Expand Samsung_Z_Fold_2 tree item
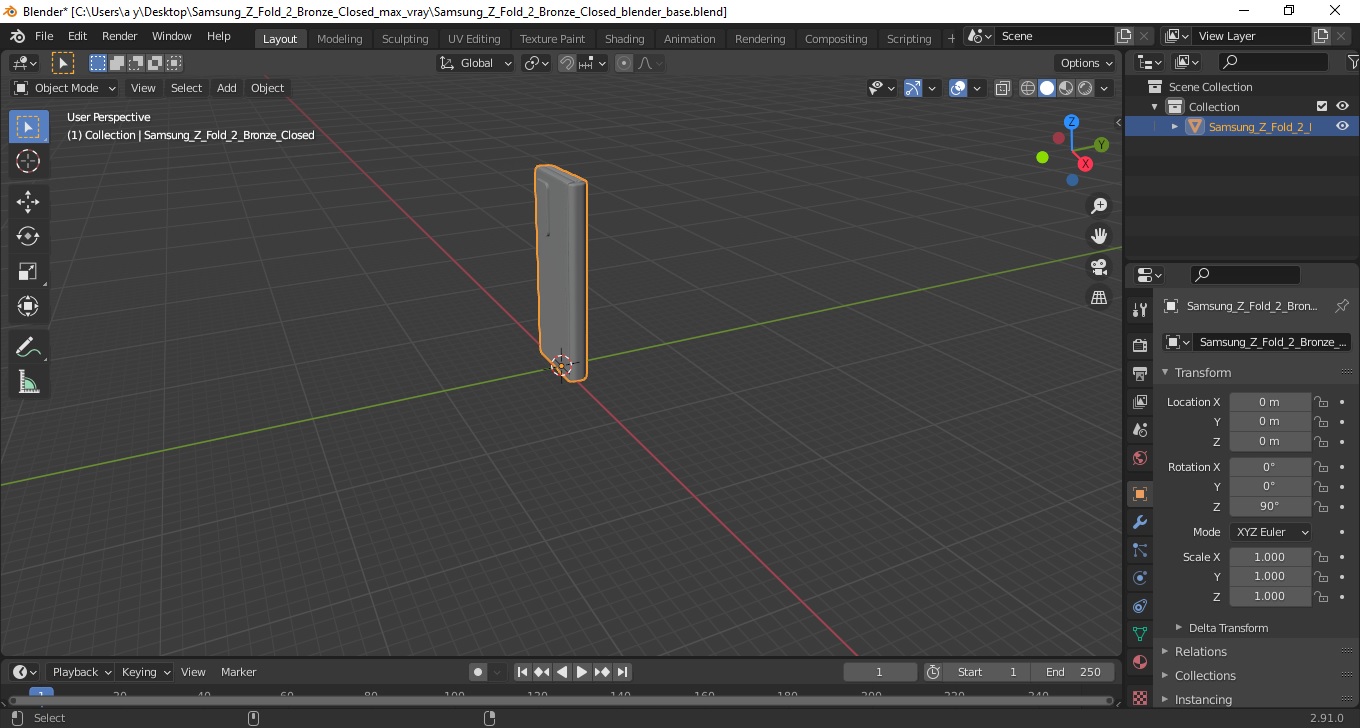 pyautogui.click(x=1175, y=126)
